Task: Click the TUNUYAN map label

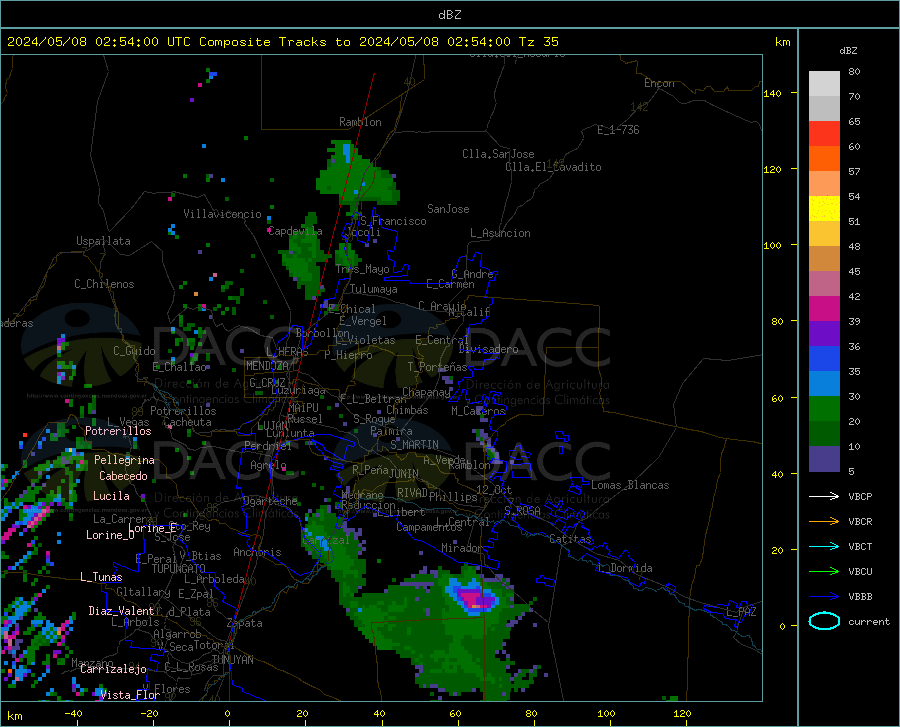Action: click(232, 660)
